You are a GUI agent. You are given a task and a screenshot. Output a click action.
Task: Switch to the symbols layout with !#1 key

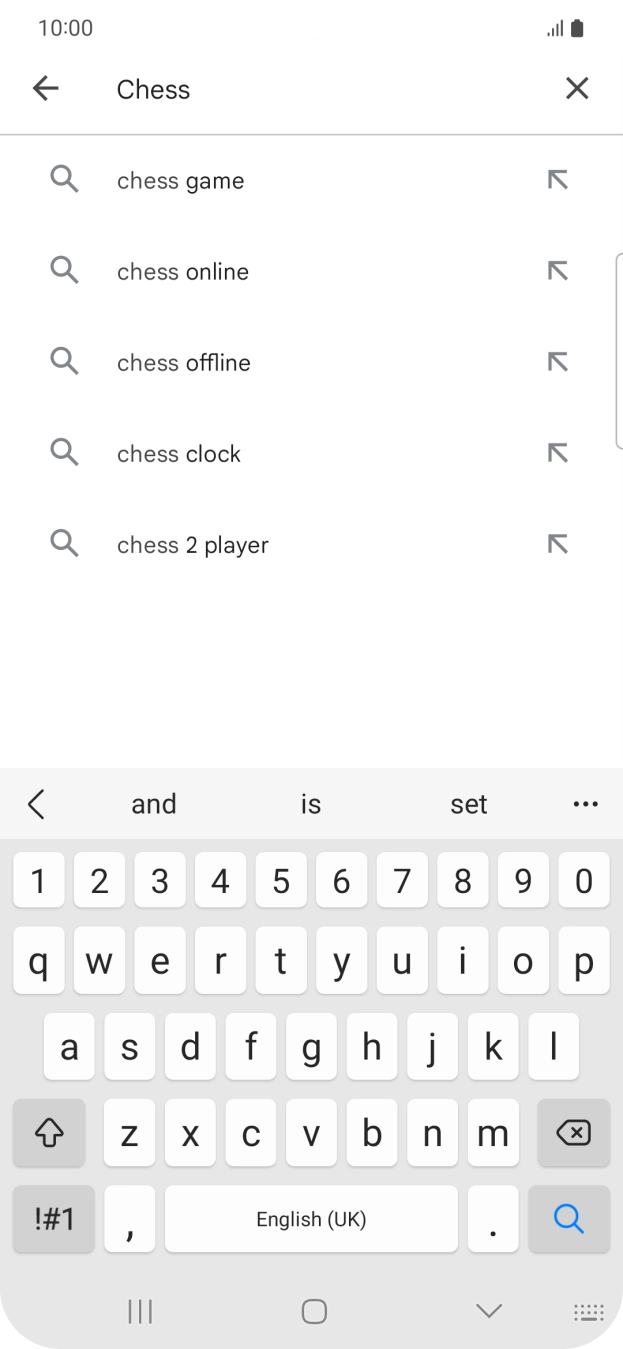pos(49,1219)
